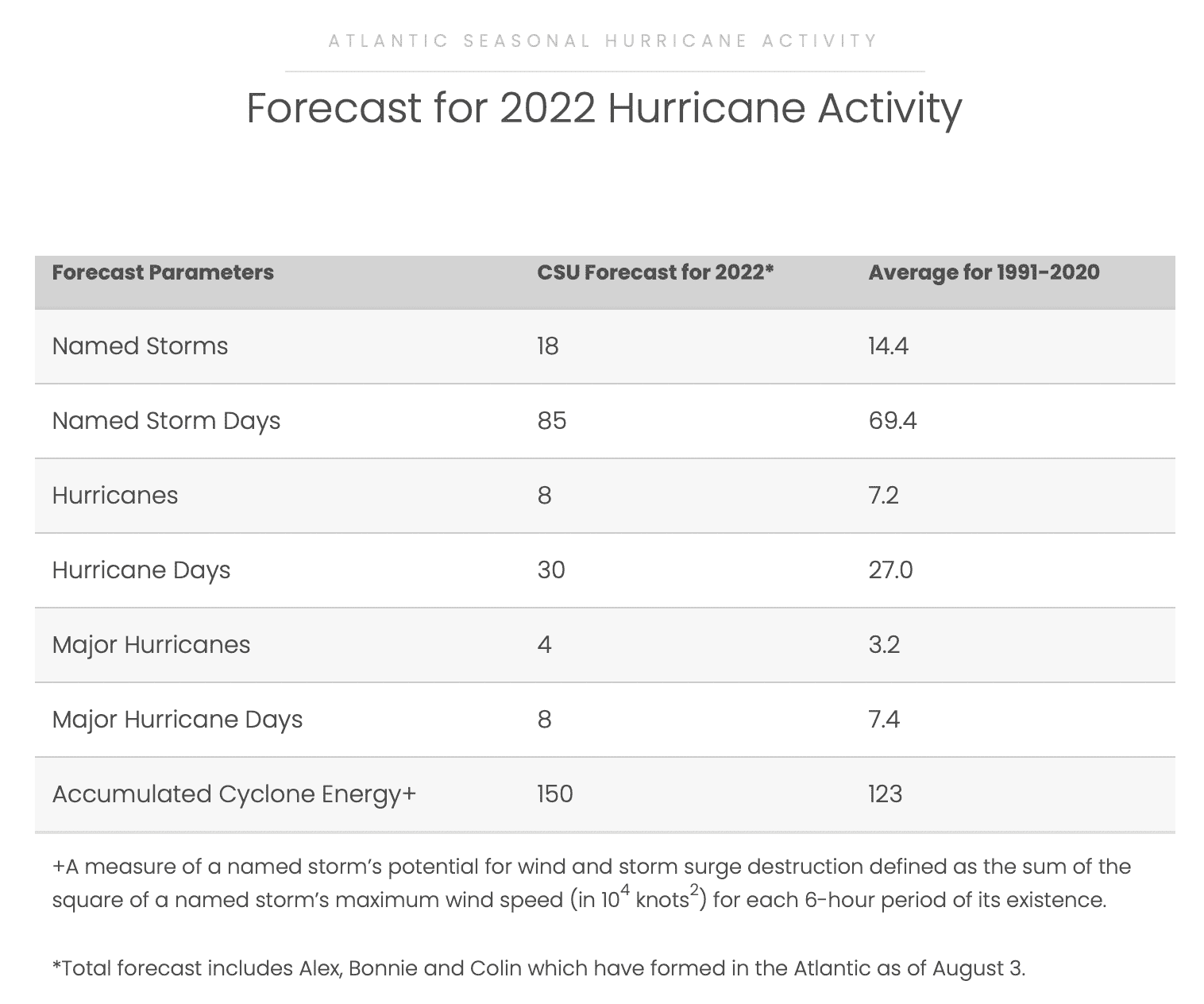Select the 'CSU Forecast for 2022*' column header

[x=655, y=272]
